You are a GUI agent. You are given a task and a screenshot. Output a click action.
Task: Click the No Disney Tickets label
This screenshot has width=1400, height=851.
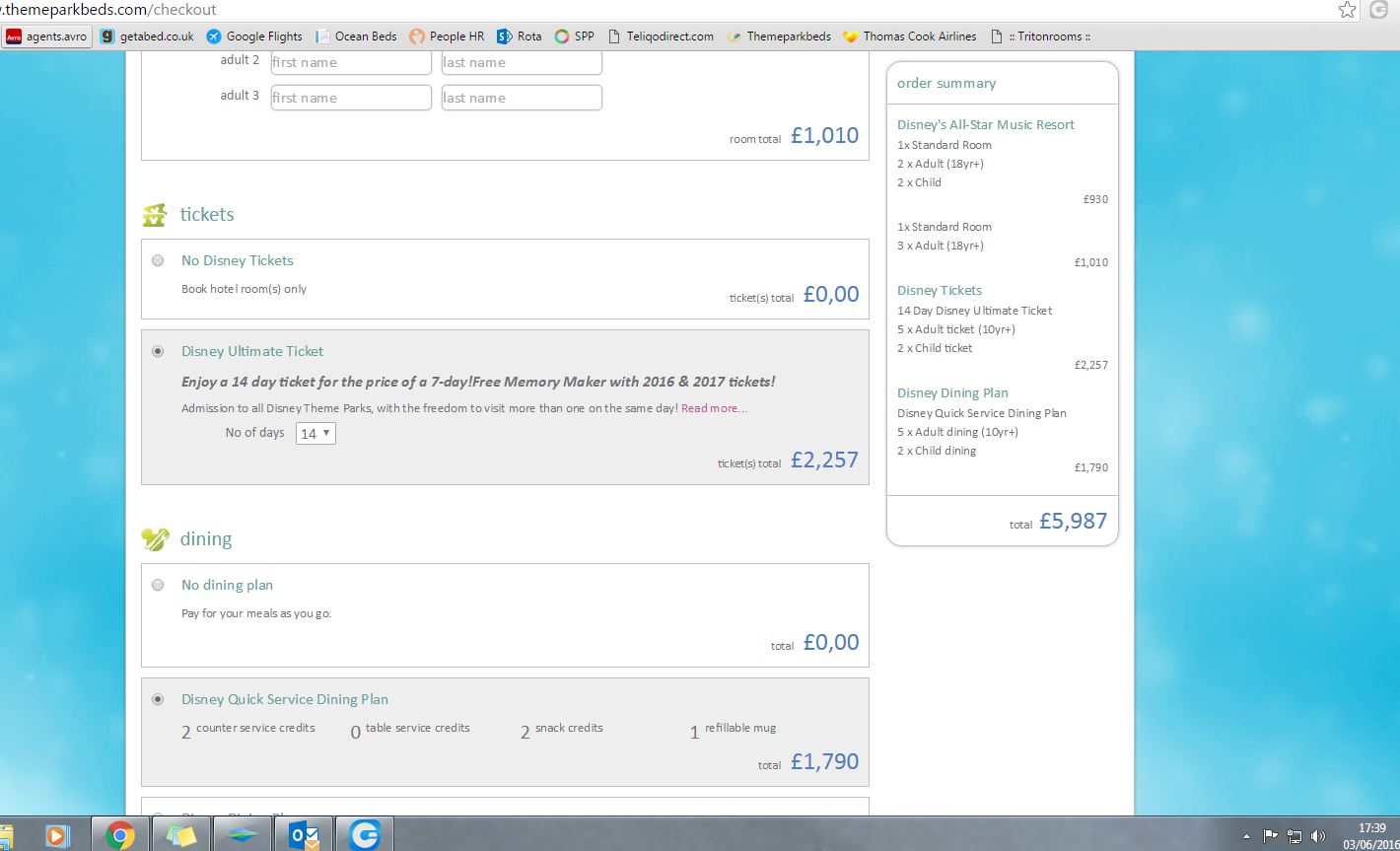(x=238, y=260)
